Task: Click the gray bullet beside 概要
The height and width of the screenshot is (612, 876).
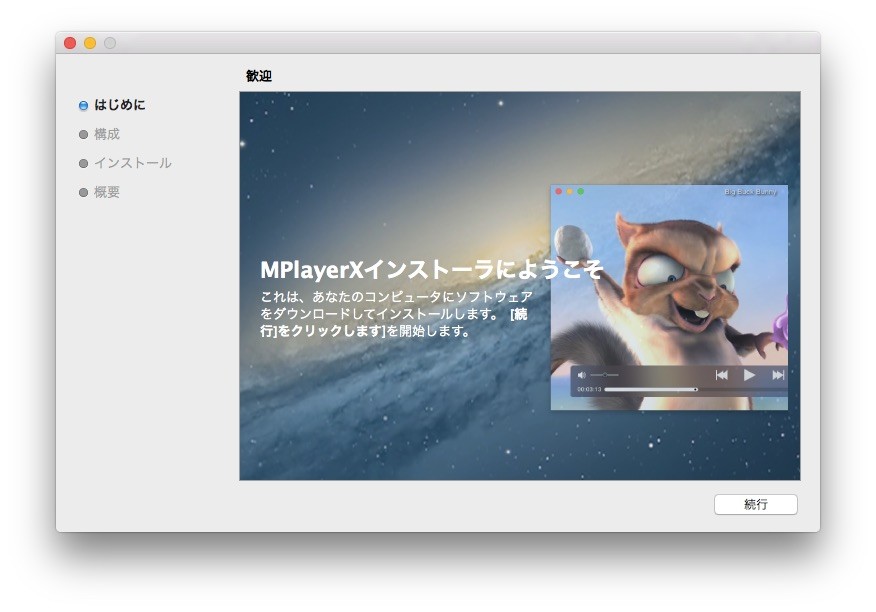Action: [83, 193]
